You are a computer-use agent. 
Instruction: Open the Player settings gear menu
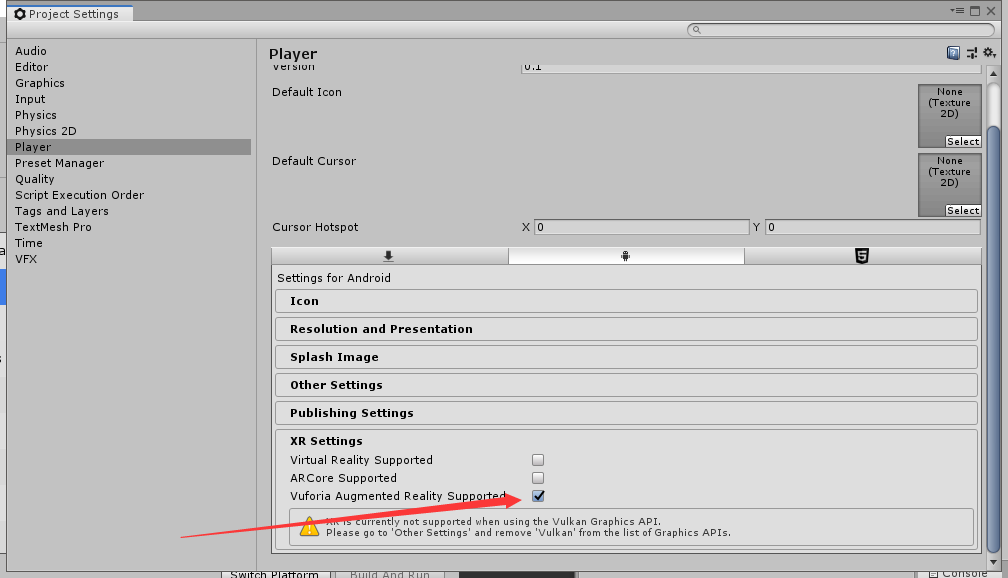pyautogui.click(x=990, y=53)
